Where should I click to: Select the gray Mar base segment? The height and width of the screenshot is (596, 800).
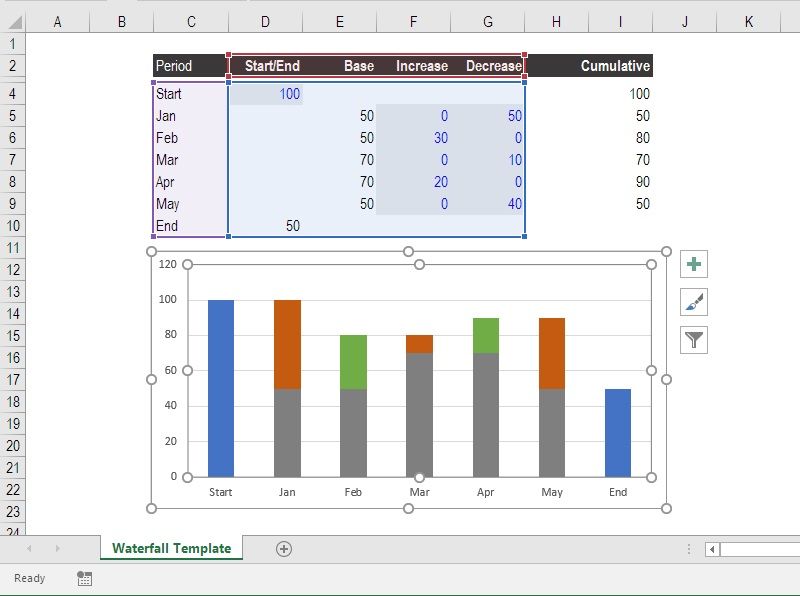pyautogui.click(x=420, y=410)
